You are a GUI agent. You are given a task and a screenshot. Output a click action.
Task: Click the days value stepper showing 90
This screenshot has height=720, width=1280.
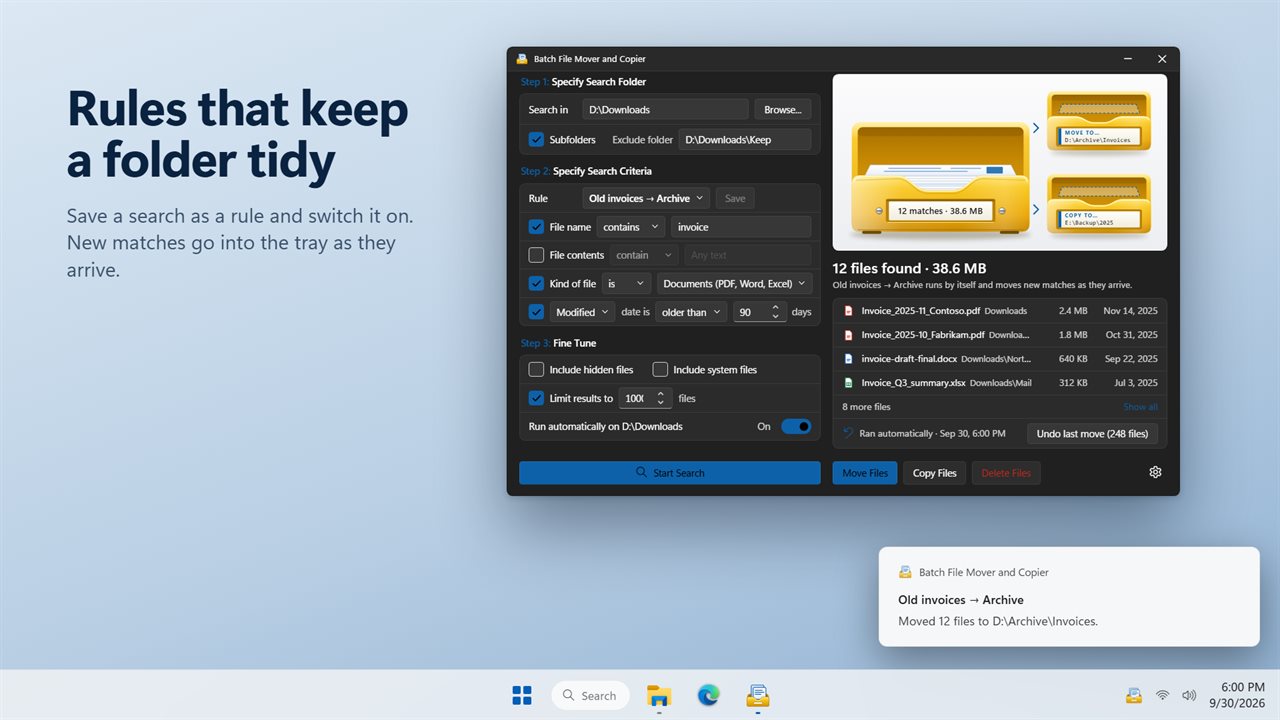(x=760, y=312)
